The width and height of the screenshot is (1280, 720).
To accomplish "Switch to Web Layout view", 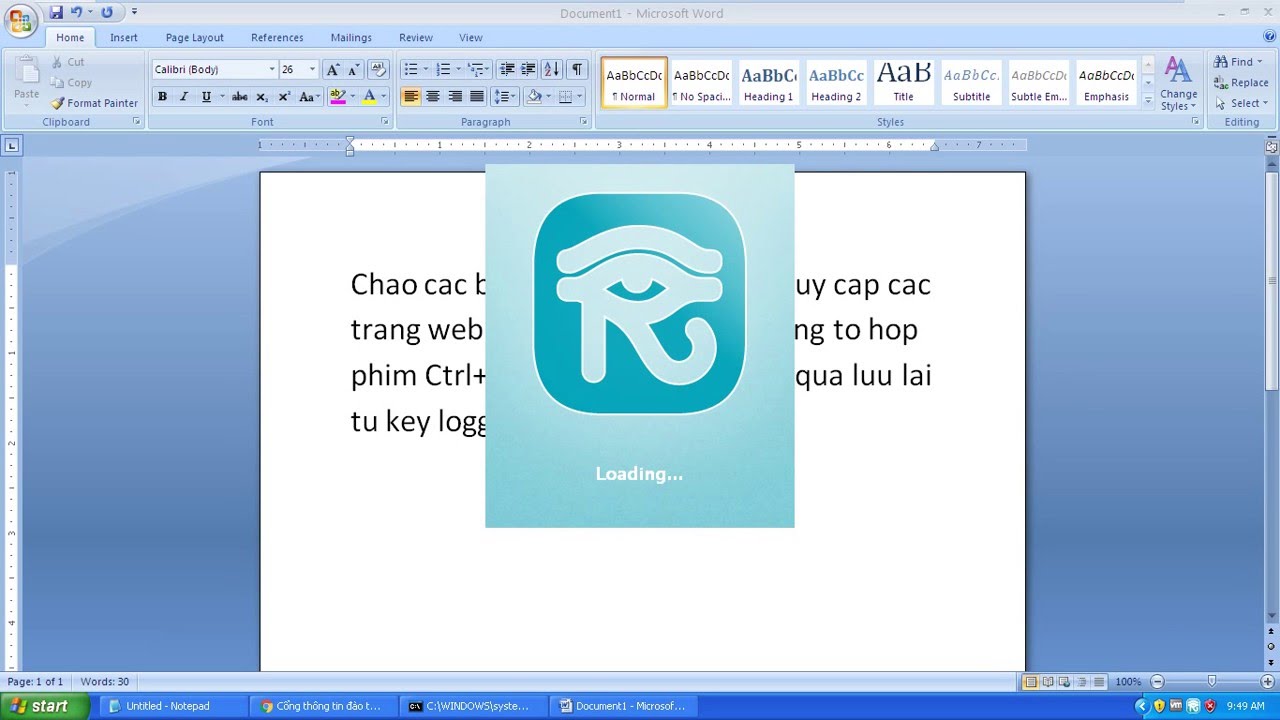I will pyautogui.click(x=1065, y=682).
